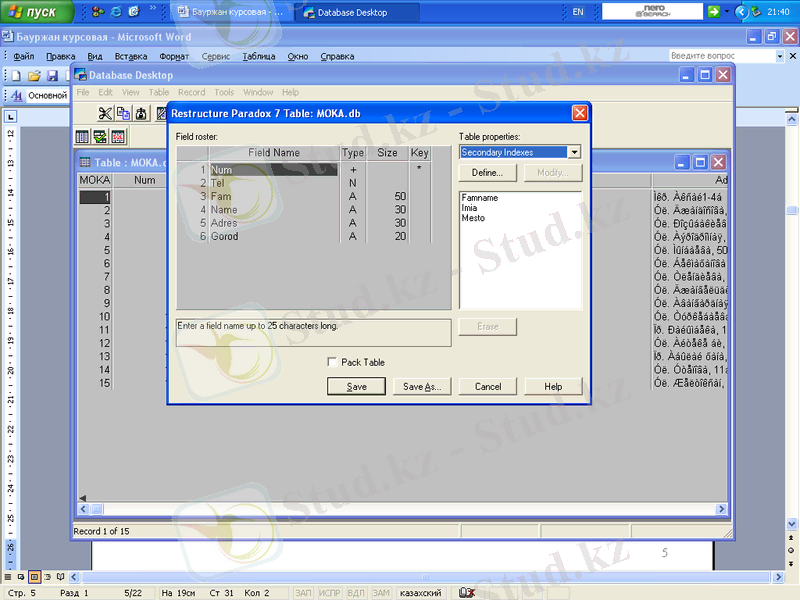Click the Cut scissors icon in Database Desktop
Image resolution: width=800 pixels, height=600 pixels.
[105, 113]
